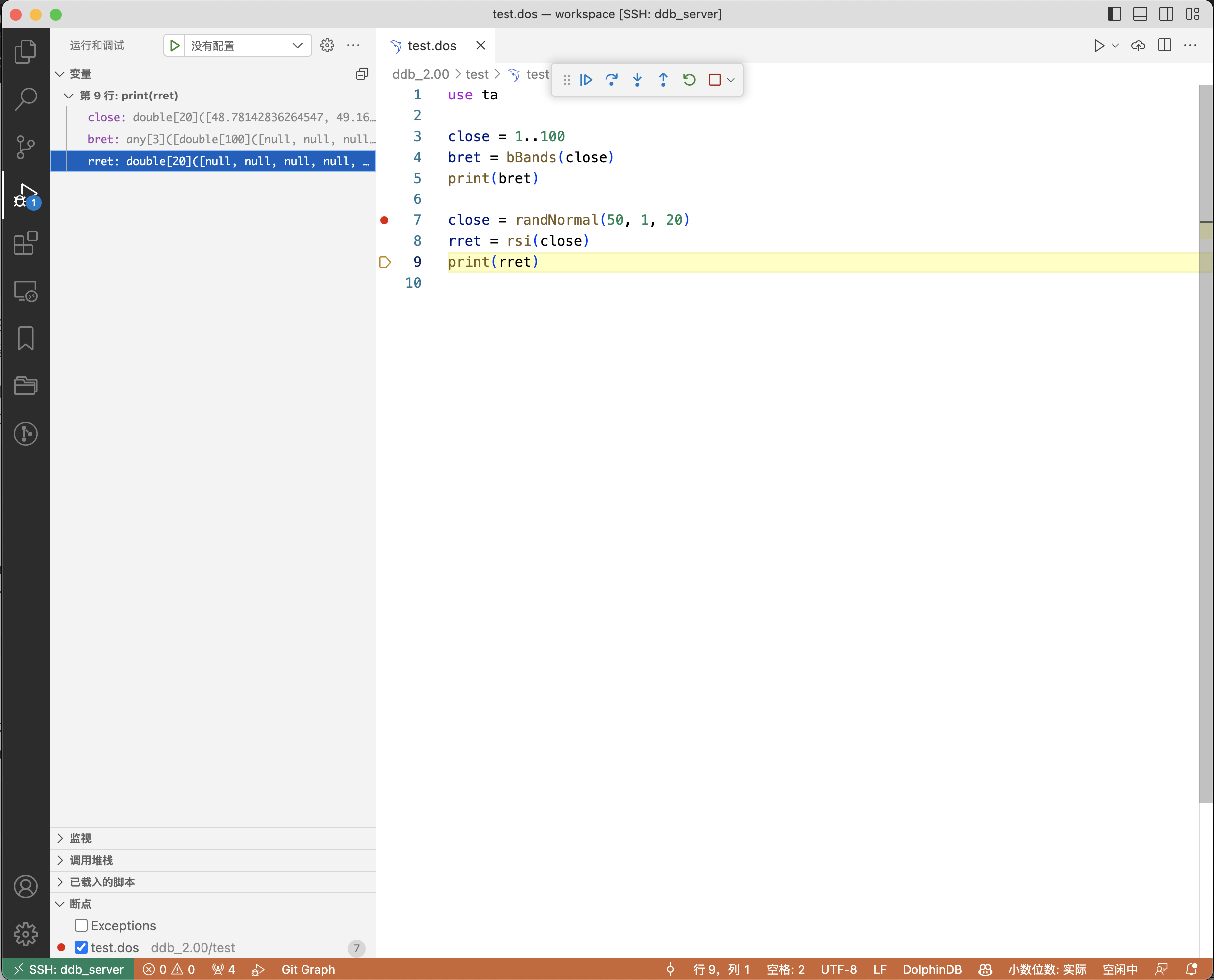Click ddb_2.00 in the breadcrumb
This screenshot has height=980, width=1214.
(x=420, y=74)
